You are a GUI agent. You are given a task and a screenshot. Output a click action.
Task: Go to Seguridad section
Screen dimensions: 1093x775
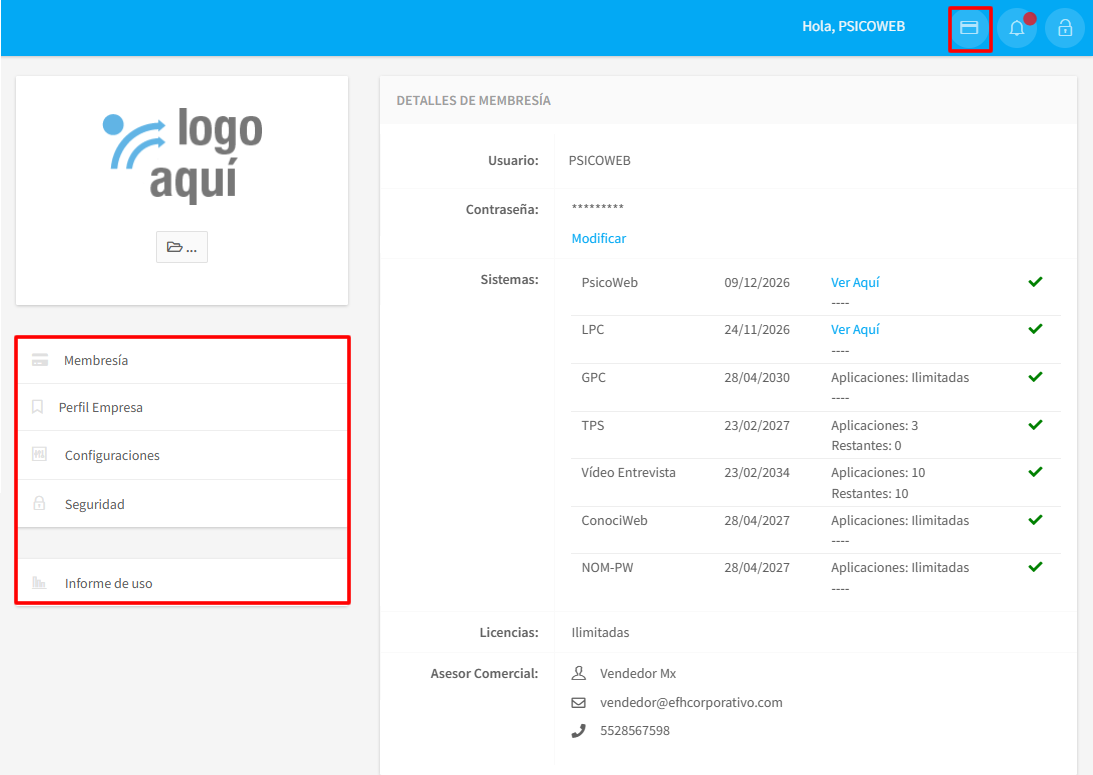pyautogui.click(x=95, y=504)
